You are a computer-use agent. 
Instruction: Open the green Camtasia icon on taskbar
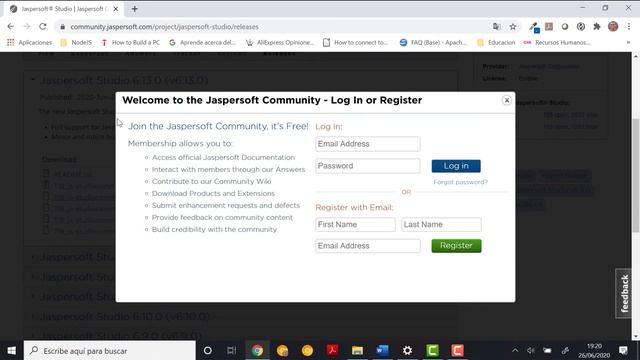(x=432, y=351)
